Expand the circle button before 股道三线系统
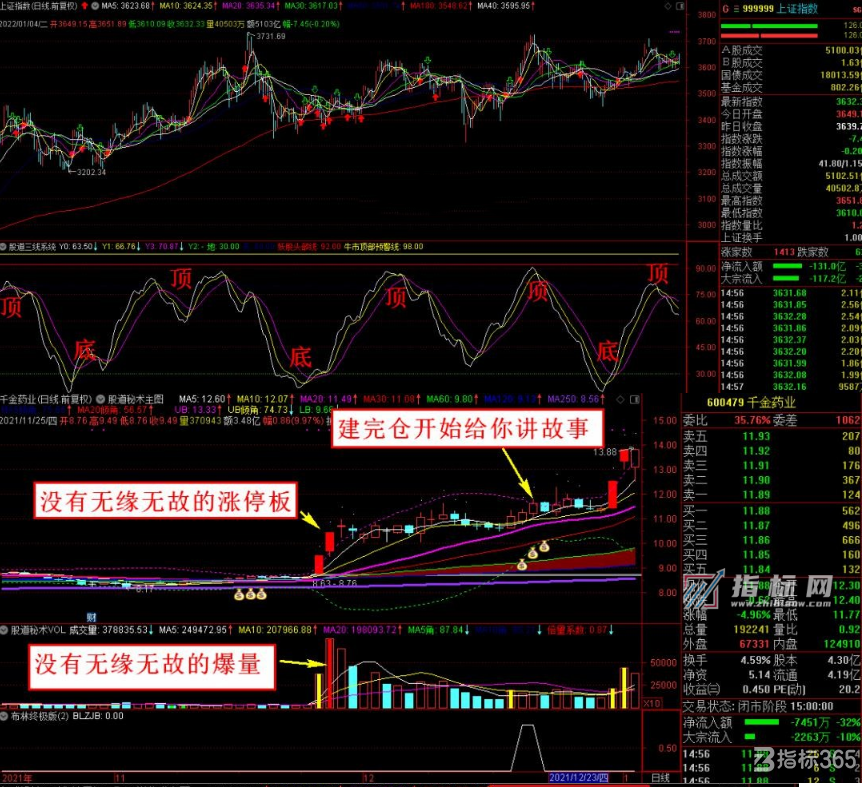 [3, 247]
